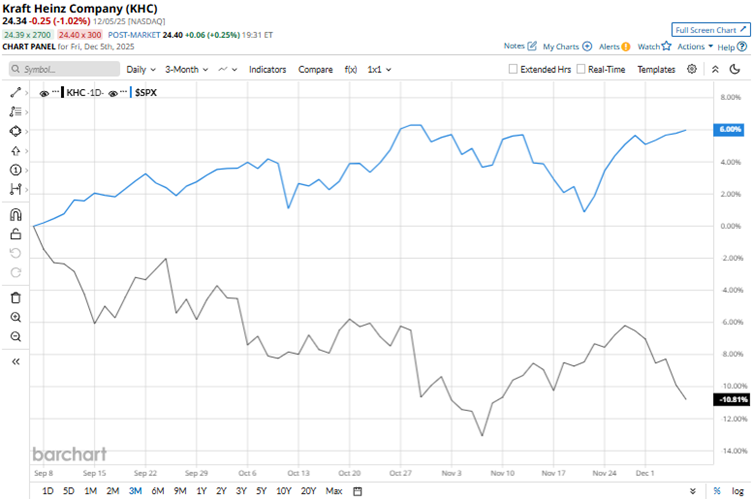The width and height of the screenshot is (752, 499).
Task: Switch to dark mode theme
Action: click(x=734, y=69)
